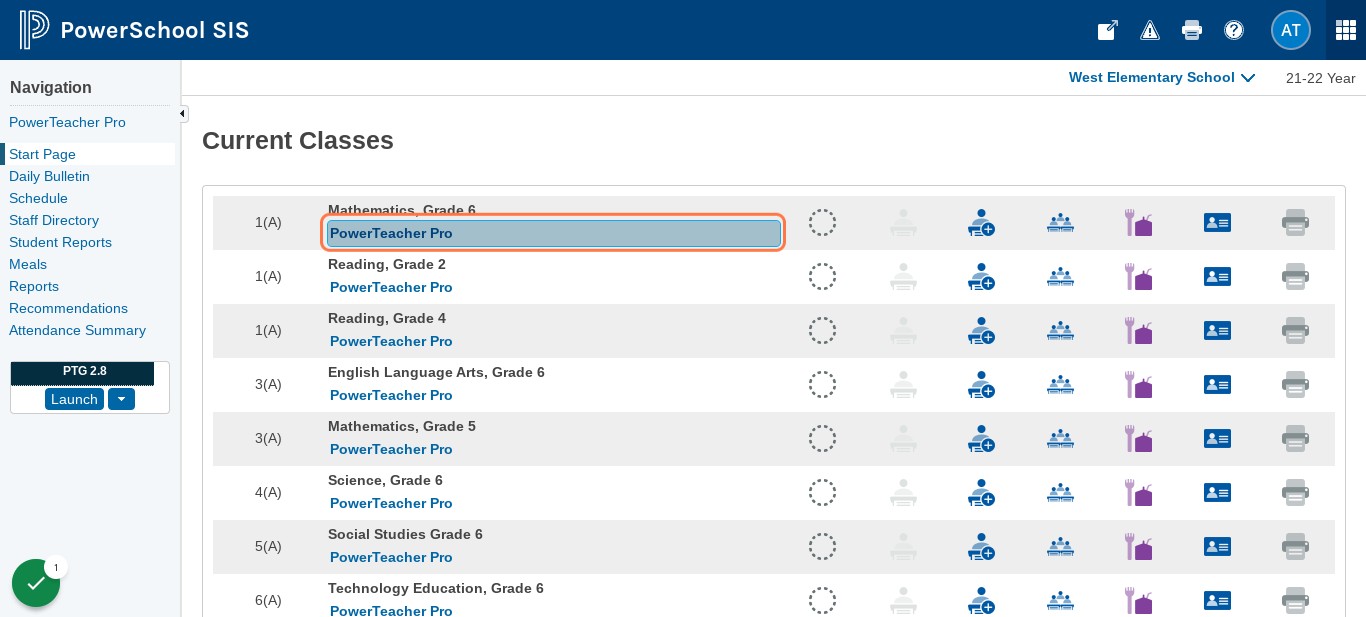Open lunch count icon for Mathematics, Grade 5

coord(1138,439)
